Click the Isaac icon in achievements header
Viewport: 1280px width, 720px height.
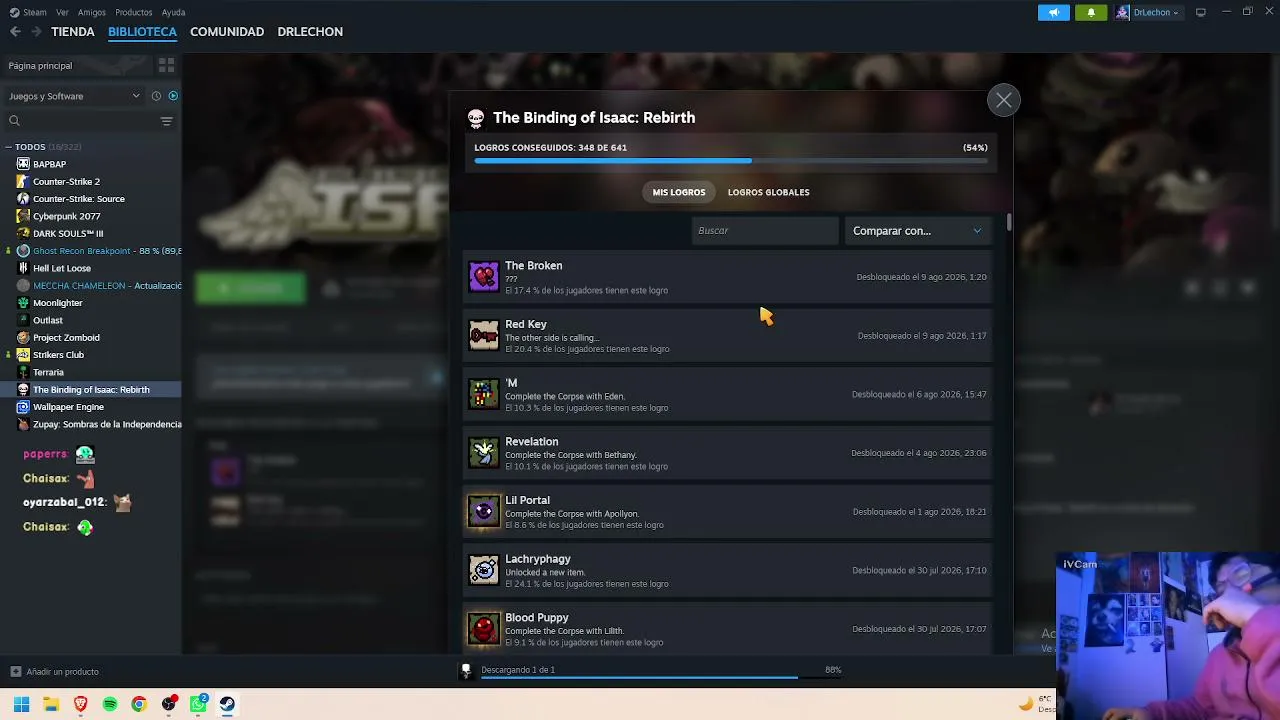point(476,118)
